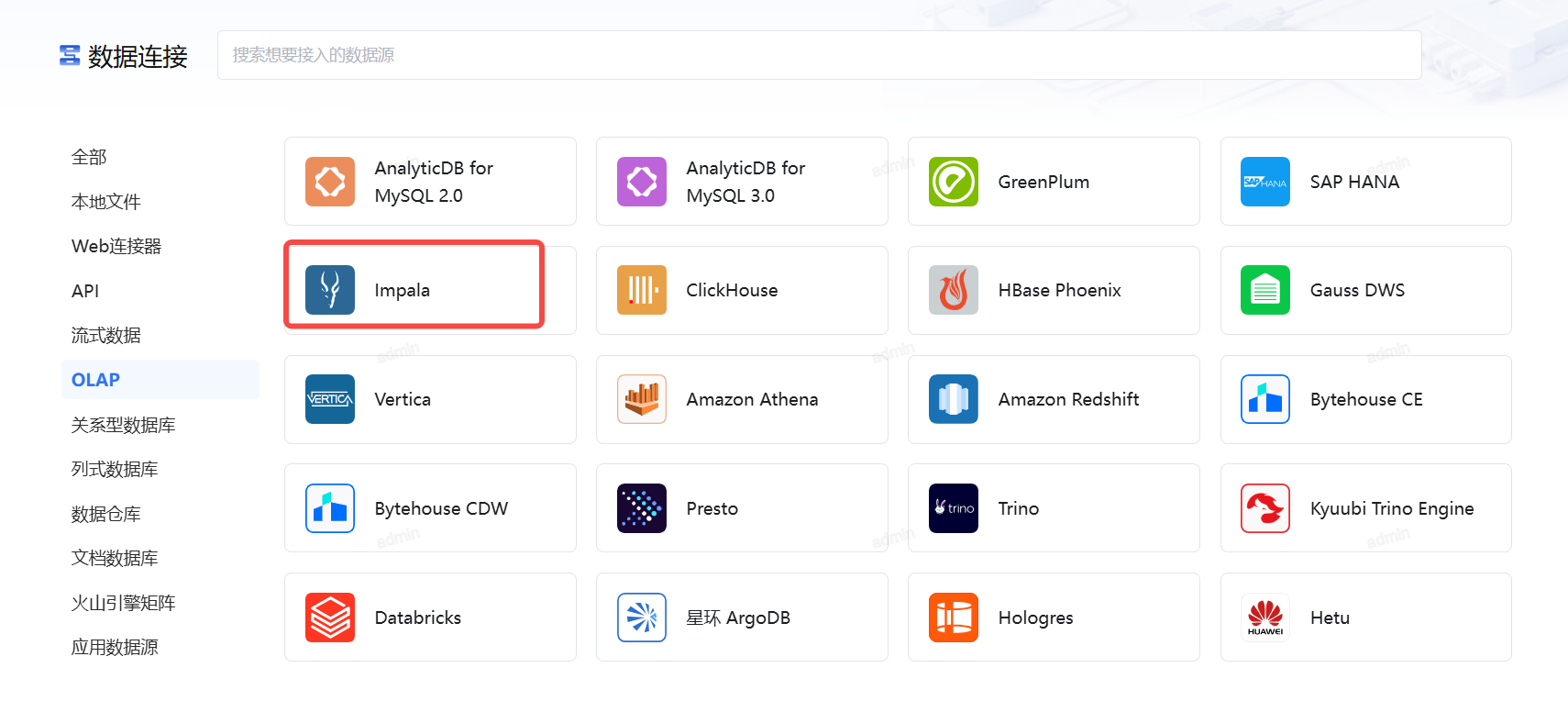The image size is (1568, 701).
Task: Click the Bytehouse CE label text
Action: pyautogui.click(x=1366, y=399)
